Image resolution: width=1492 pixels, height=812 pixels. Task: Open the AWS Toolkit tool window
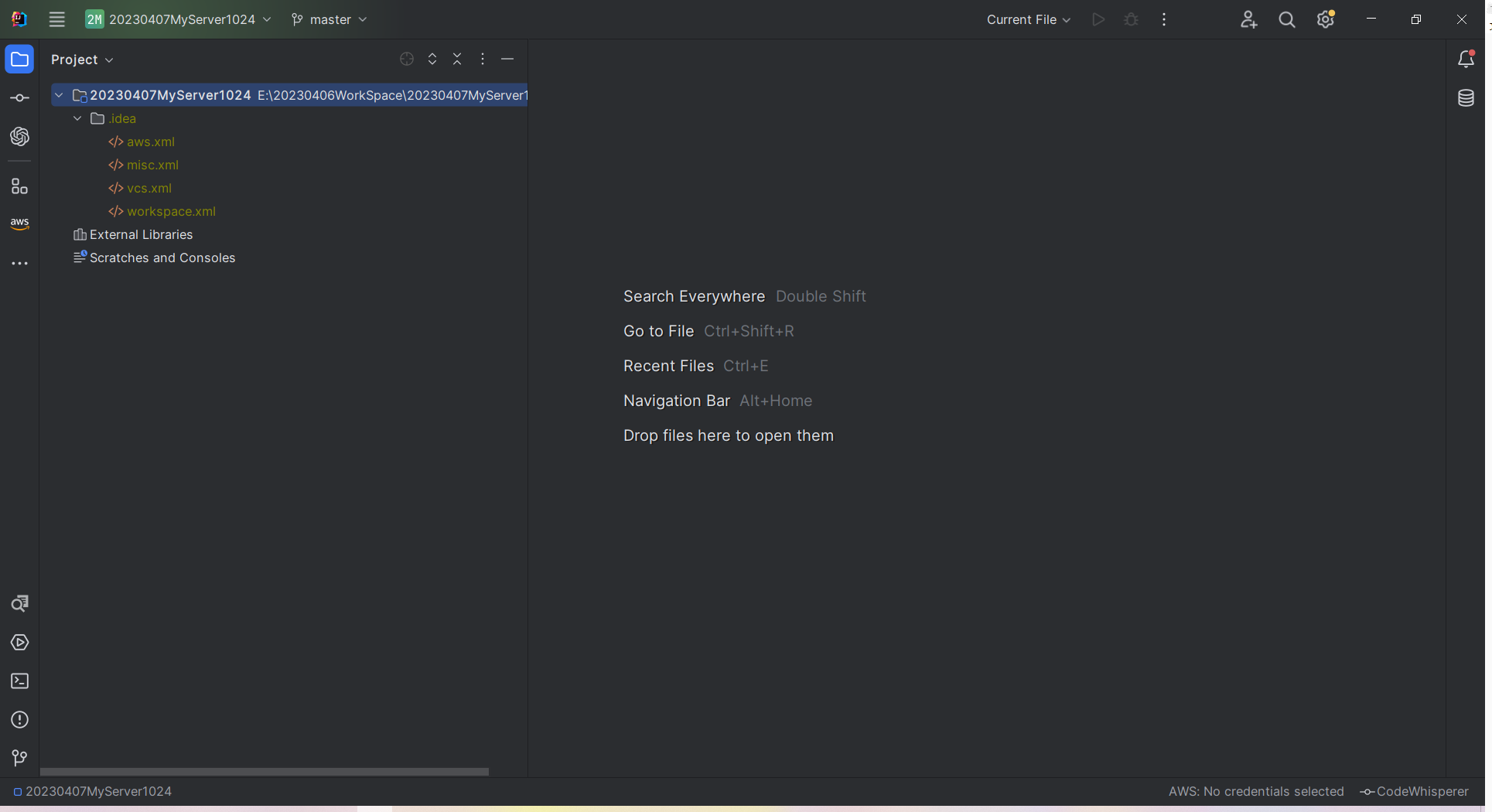click(19, 223)
